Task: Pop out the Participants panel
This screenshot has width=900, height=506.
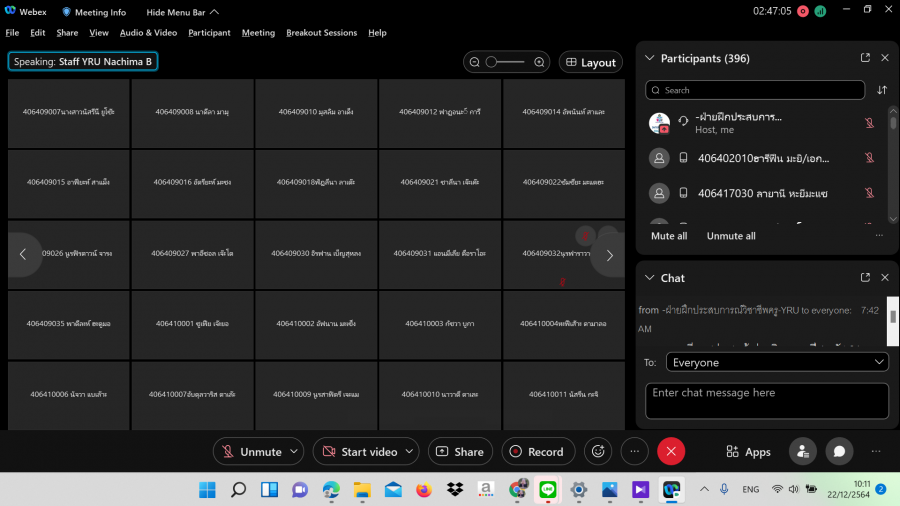Action: (x=865, y=58)
